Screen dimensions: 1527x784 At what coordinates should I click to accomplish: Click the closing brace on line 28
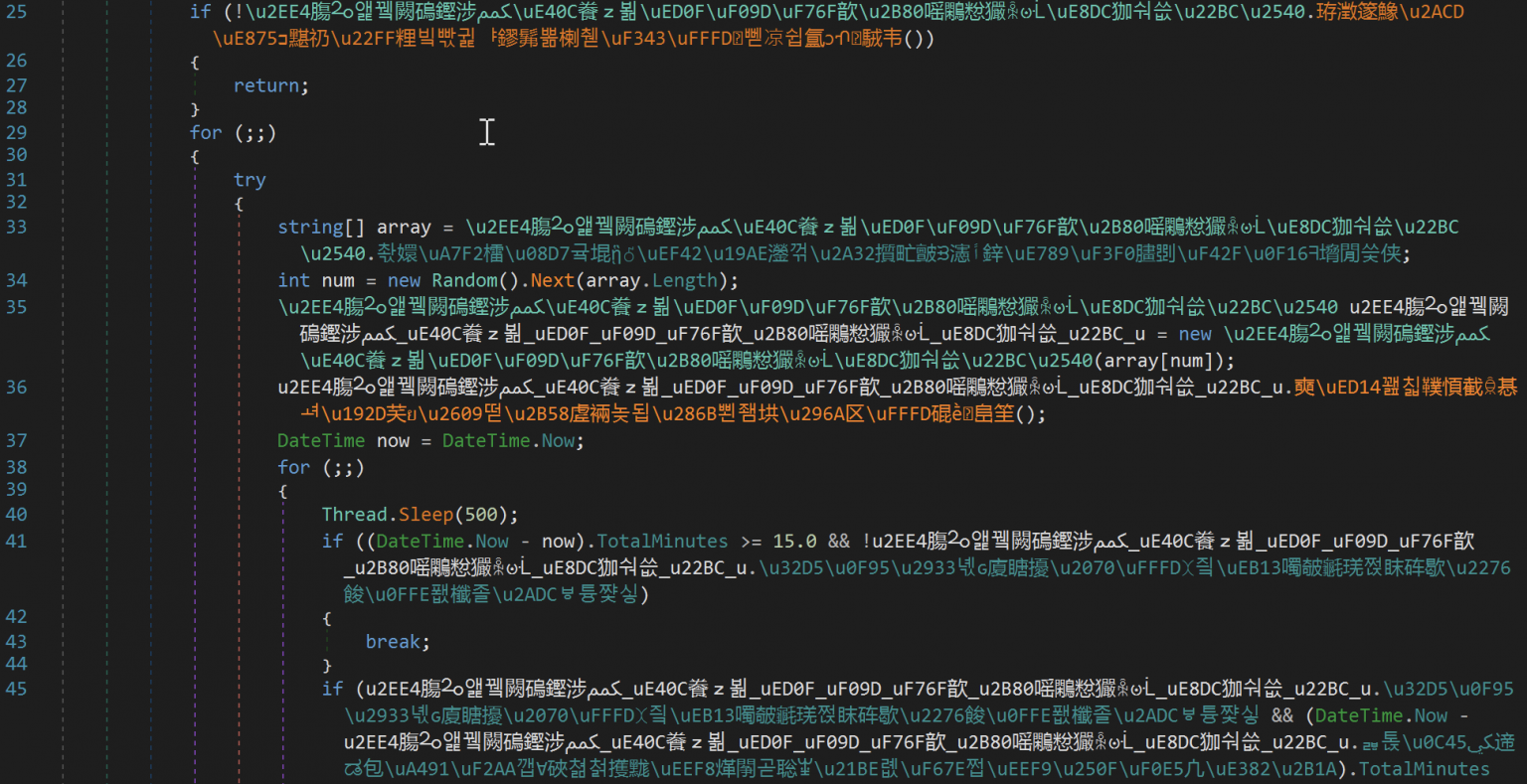(196, 107)
